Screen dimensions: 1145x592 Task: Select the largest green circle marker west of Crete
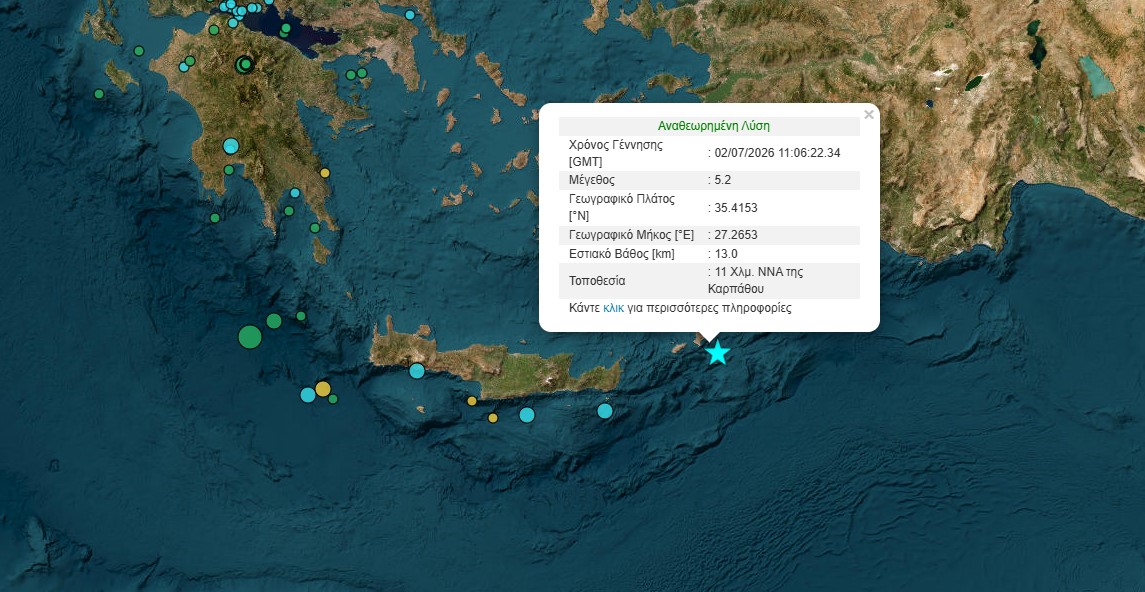point(250,337)
